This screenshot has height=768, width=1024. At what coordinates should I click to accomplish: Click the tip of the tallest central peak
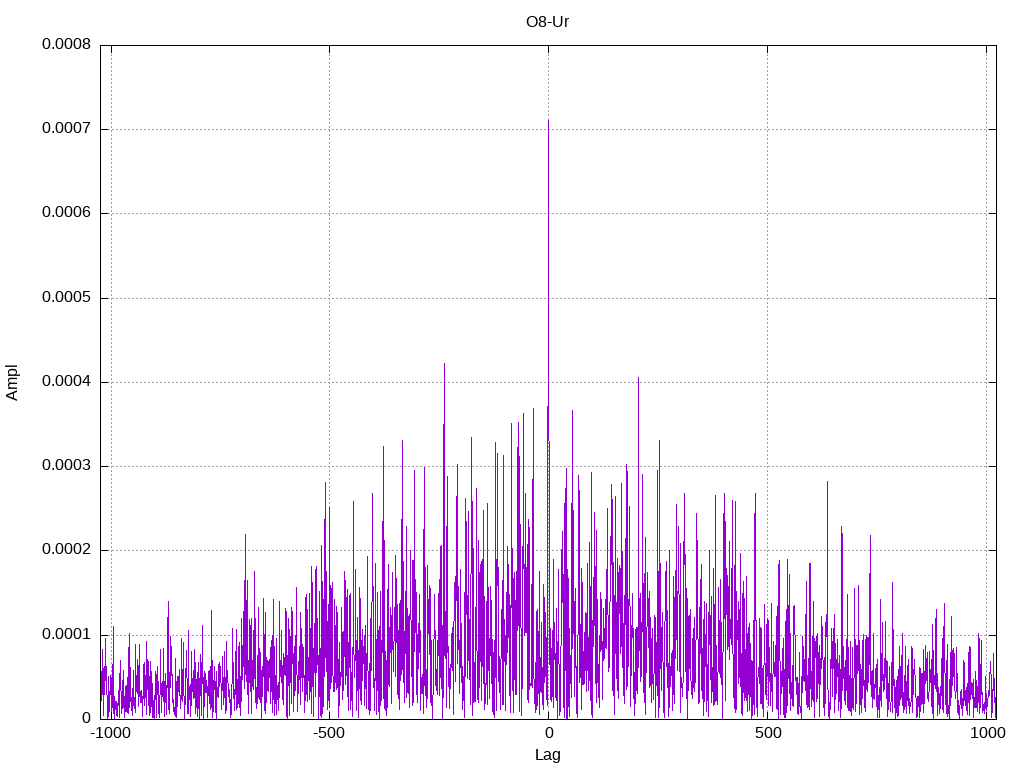click(549, 121)
